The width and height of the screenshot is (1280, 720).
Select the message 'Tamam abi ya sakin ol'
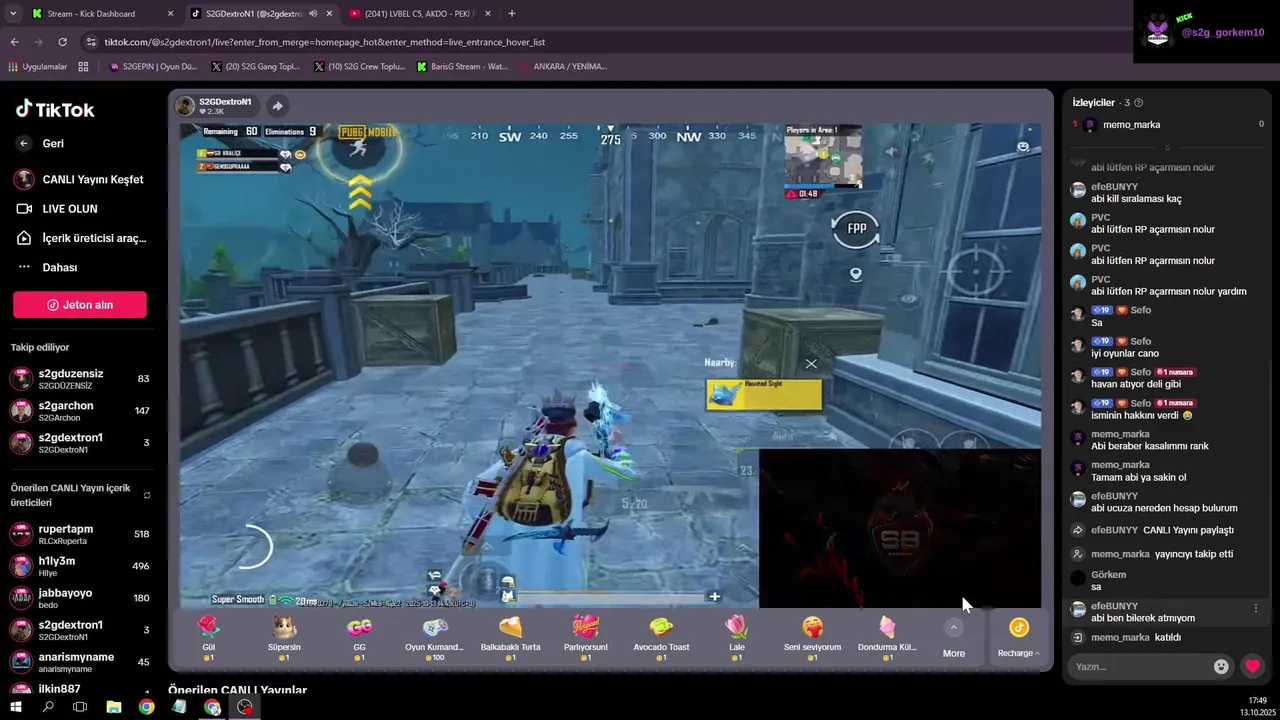[x=1138, y=478]
